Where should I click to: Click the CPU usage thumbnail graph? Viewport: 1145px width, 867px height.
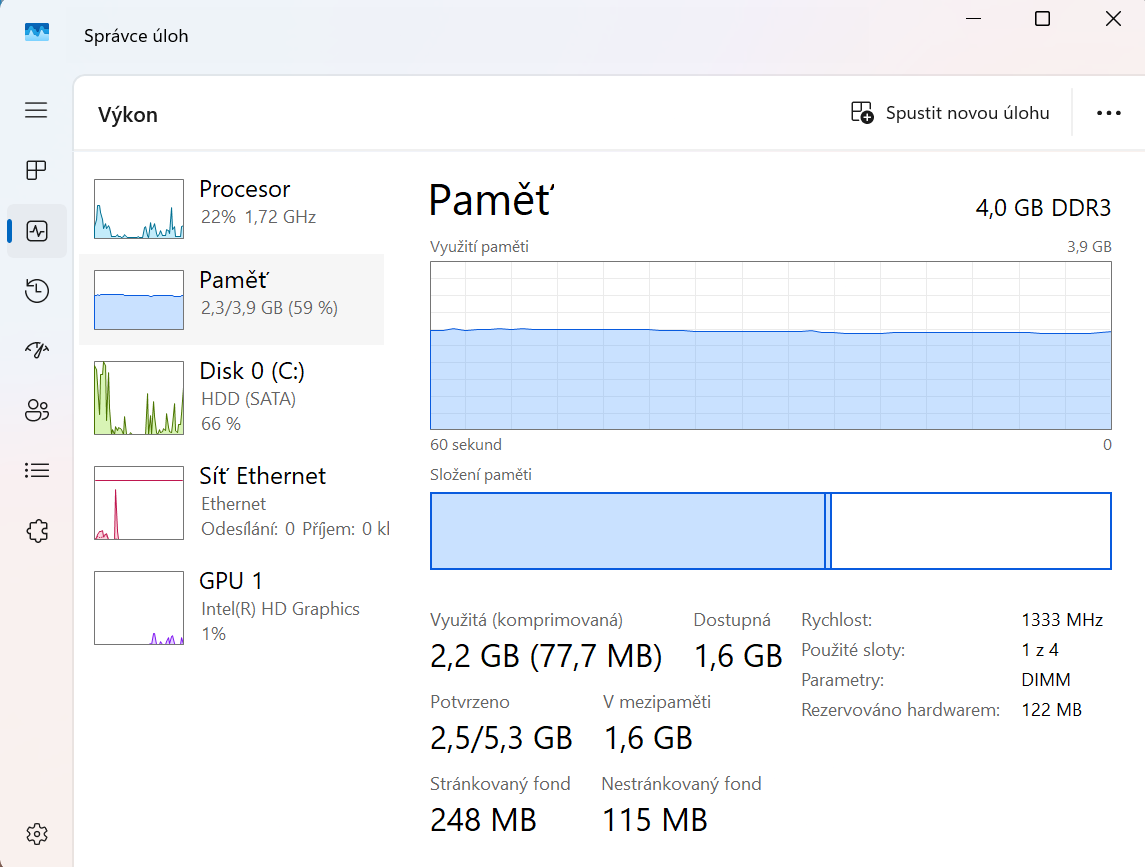pyautogui.click(x=138, y=208)
